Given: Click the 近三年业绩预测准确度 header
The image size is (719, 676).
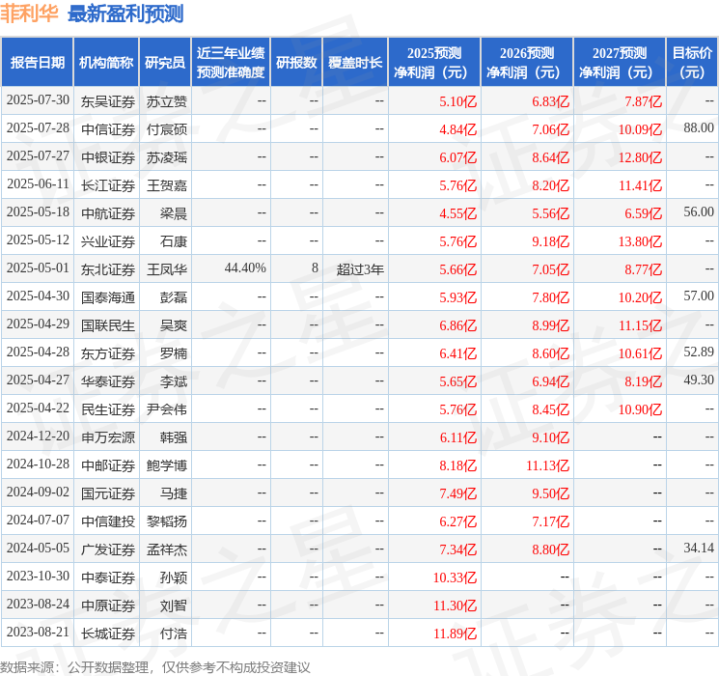Looking at the screenshot, I should coord(231,62).
